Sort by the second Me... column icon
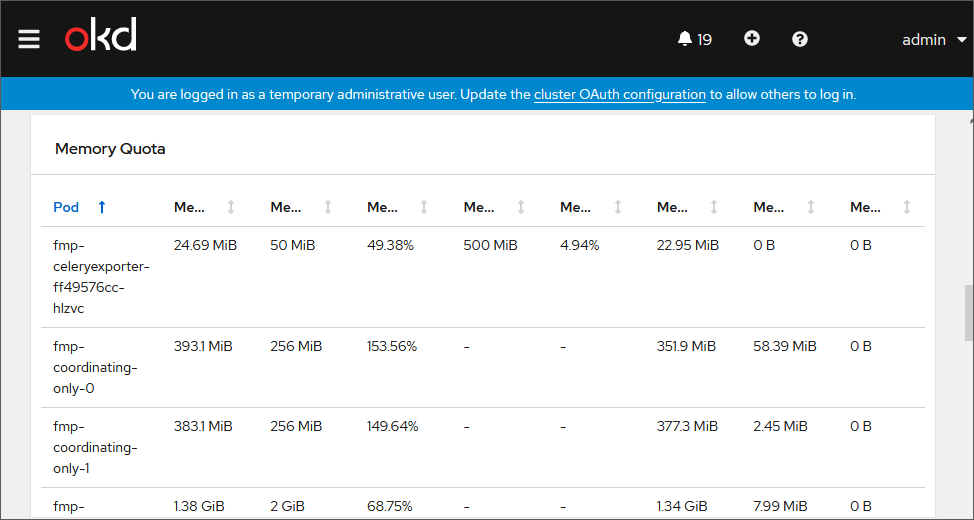974x520 pixels. coord(328,207)
